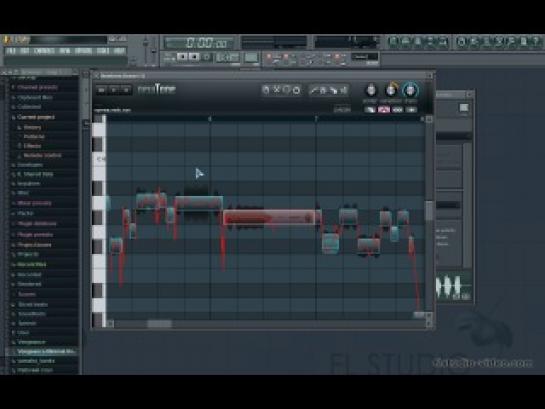
Task: Expand Plugin presets in browser
Action: 35,235
